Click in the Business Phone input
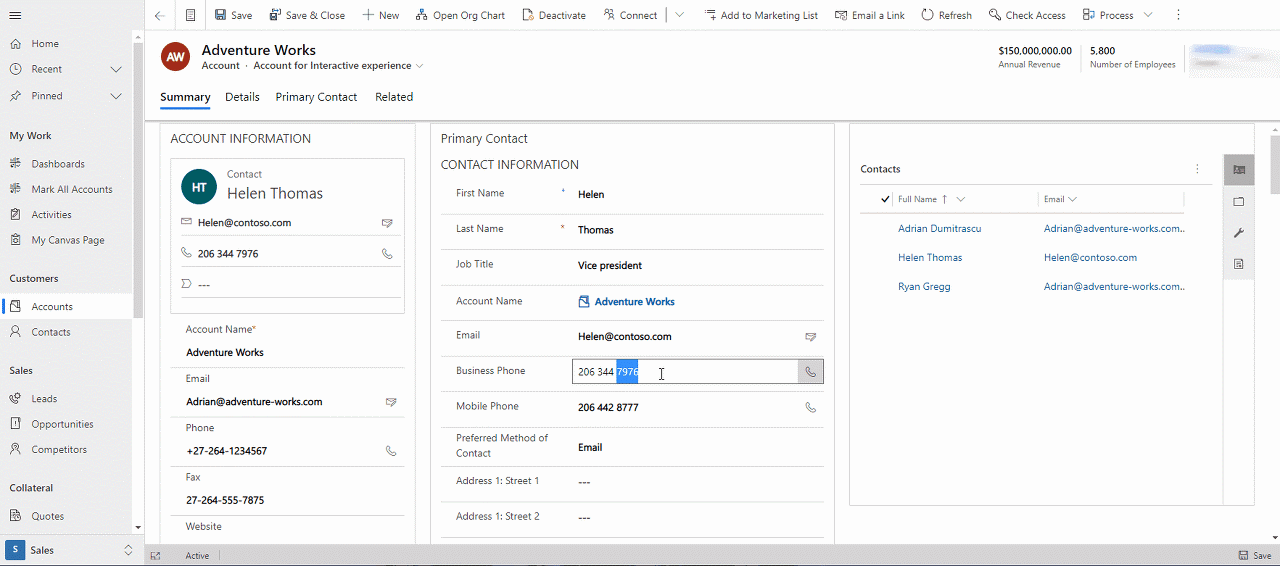Screen dimensions: 1280x566 coord(685,372)
